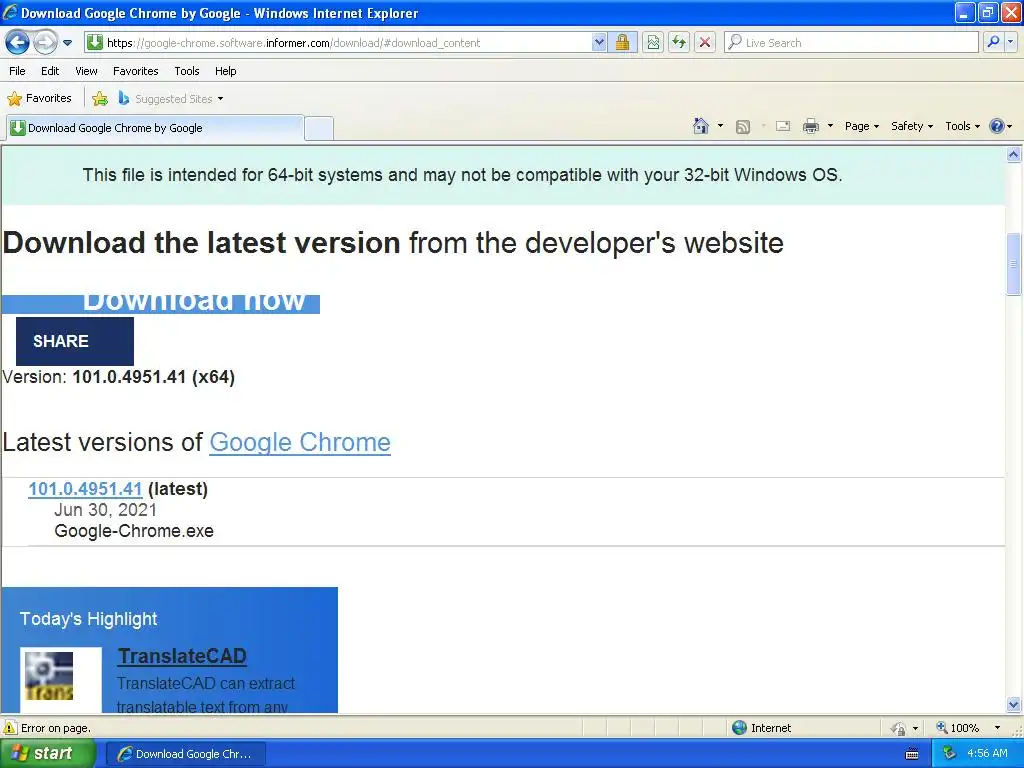Click the Download now button

(161, 303)
